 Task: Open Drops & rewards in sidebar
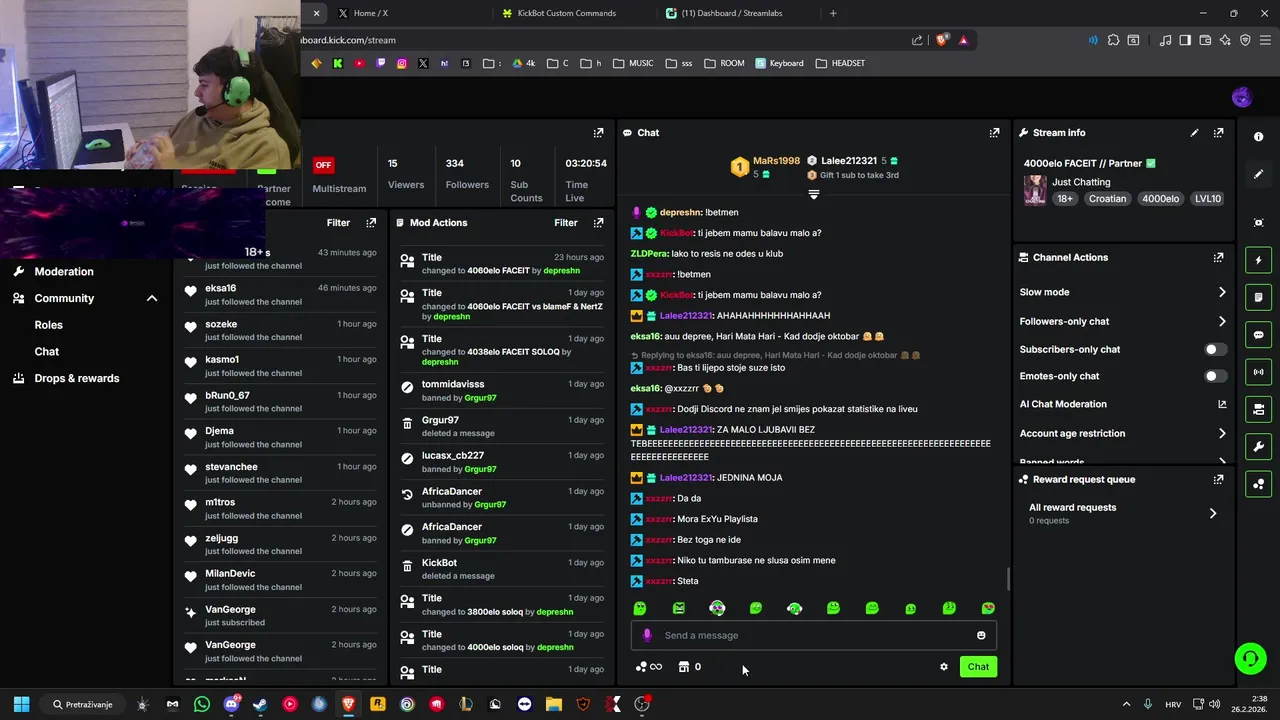(76, 378)
